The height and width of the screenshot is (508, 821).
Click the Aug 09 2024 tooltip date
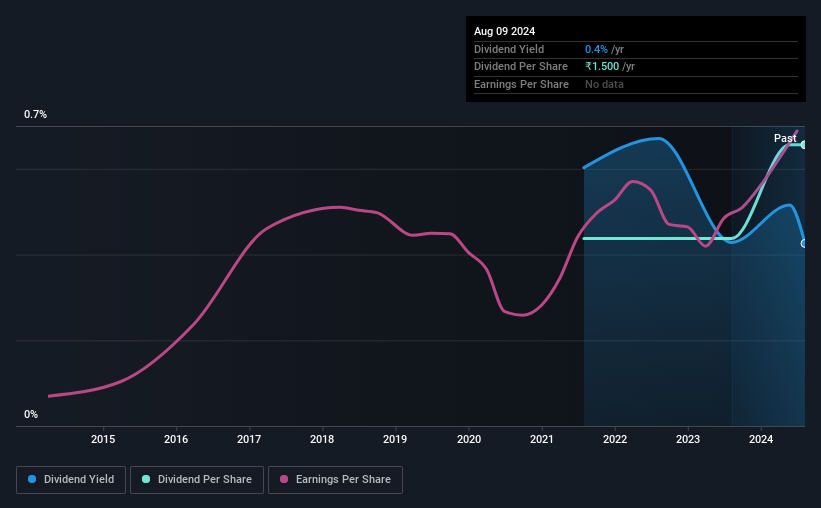point(504,31)
